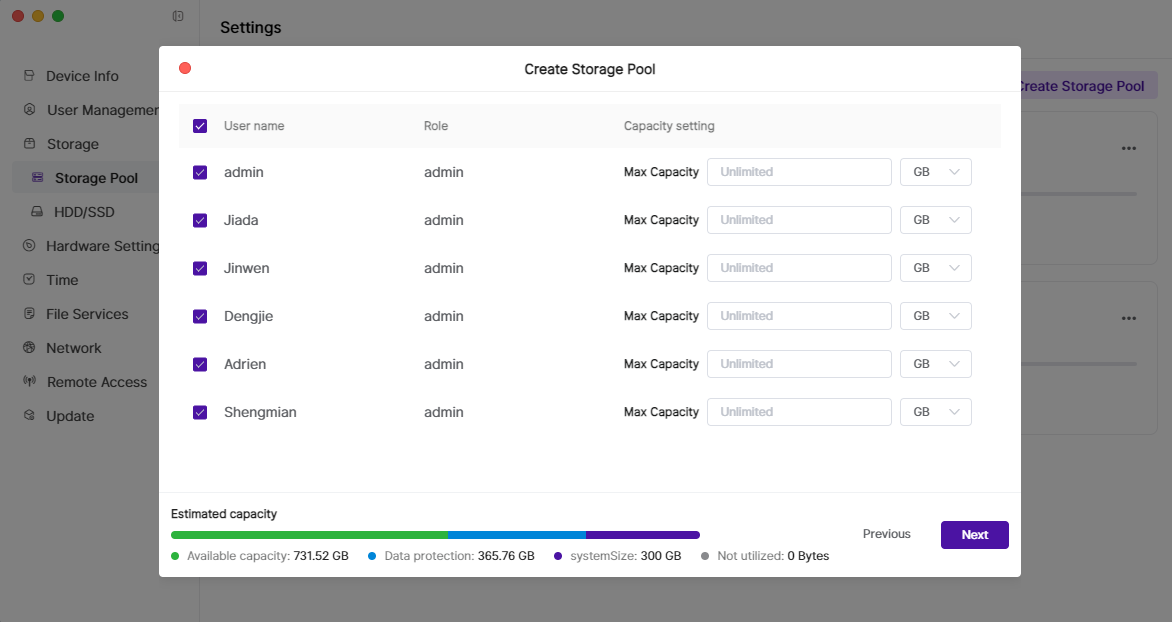
Task: Open the GB unit dropdown for Shengmian
Action: (936, 411)
